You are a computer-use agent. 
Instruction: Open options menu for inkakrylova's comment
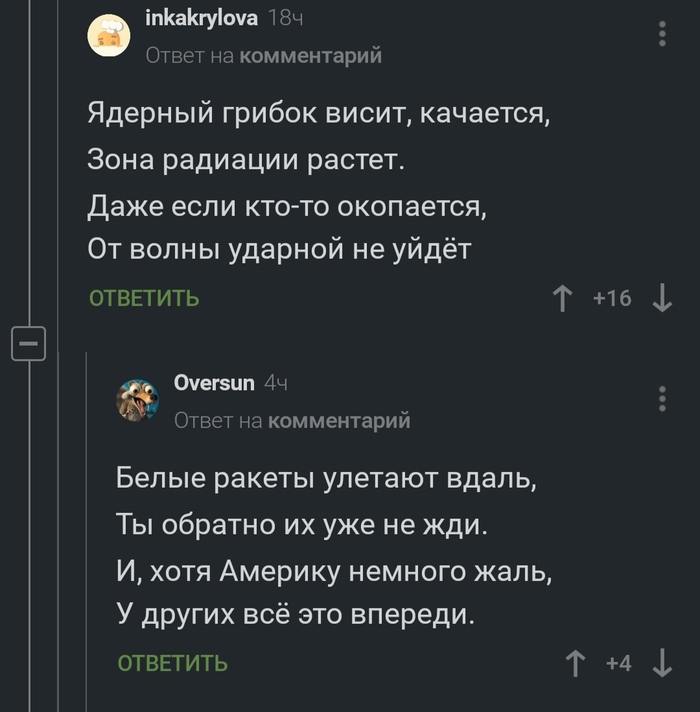[662, 35]
